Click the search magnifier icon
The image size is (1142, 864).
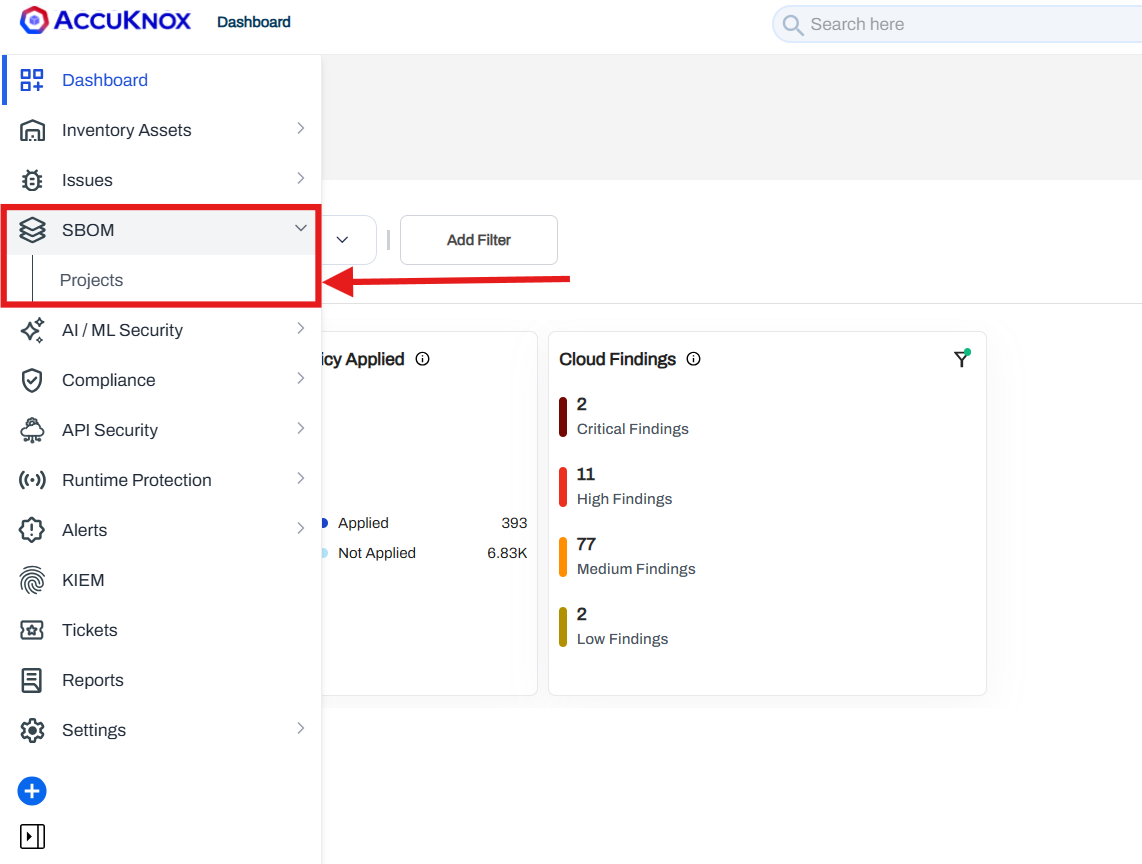pos(792,25)
